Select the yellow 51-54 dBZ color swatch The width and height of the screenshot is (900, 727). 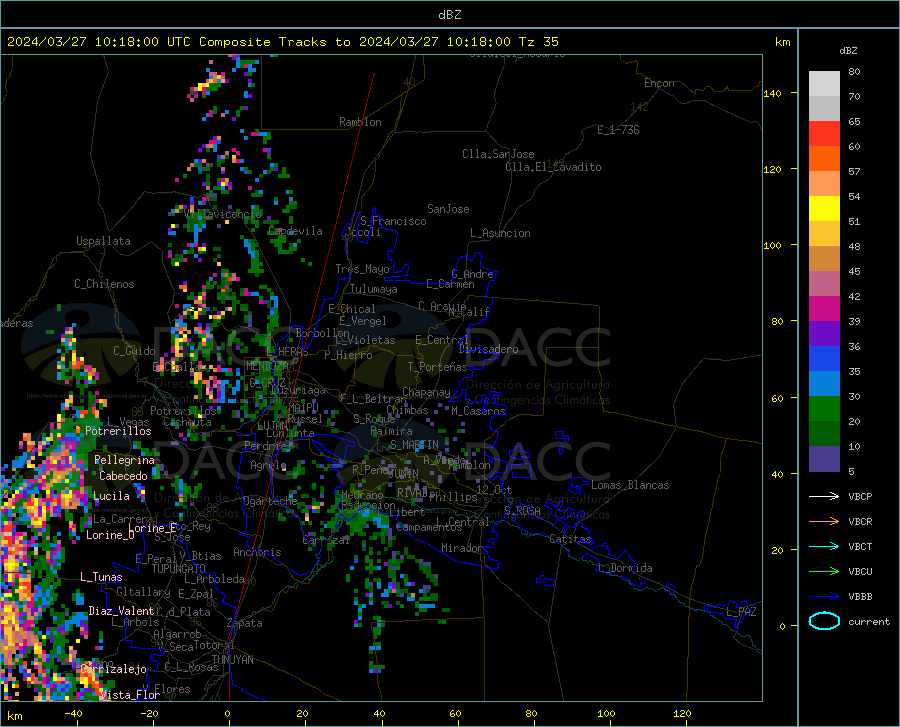(x=824, y=209)
